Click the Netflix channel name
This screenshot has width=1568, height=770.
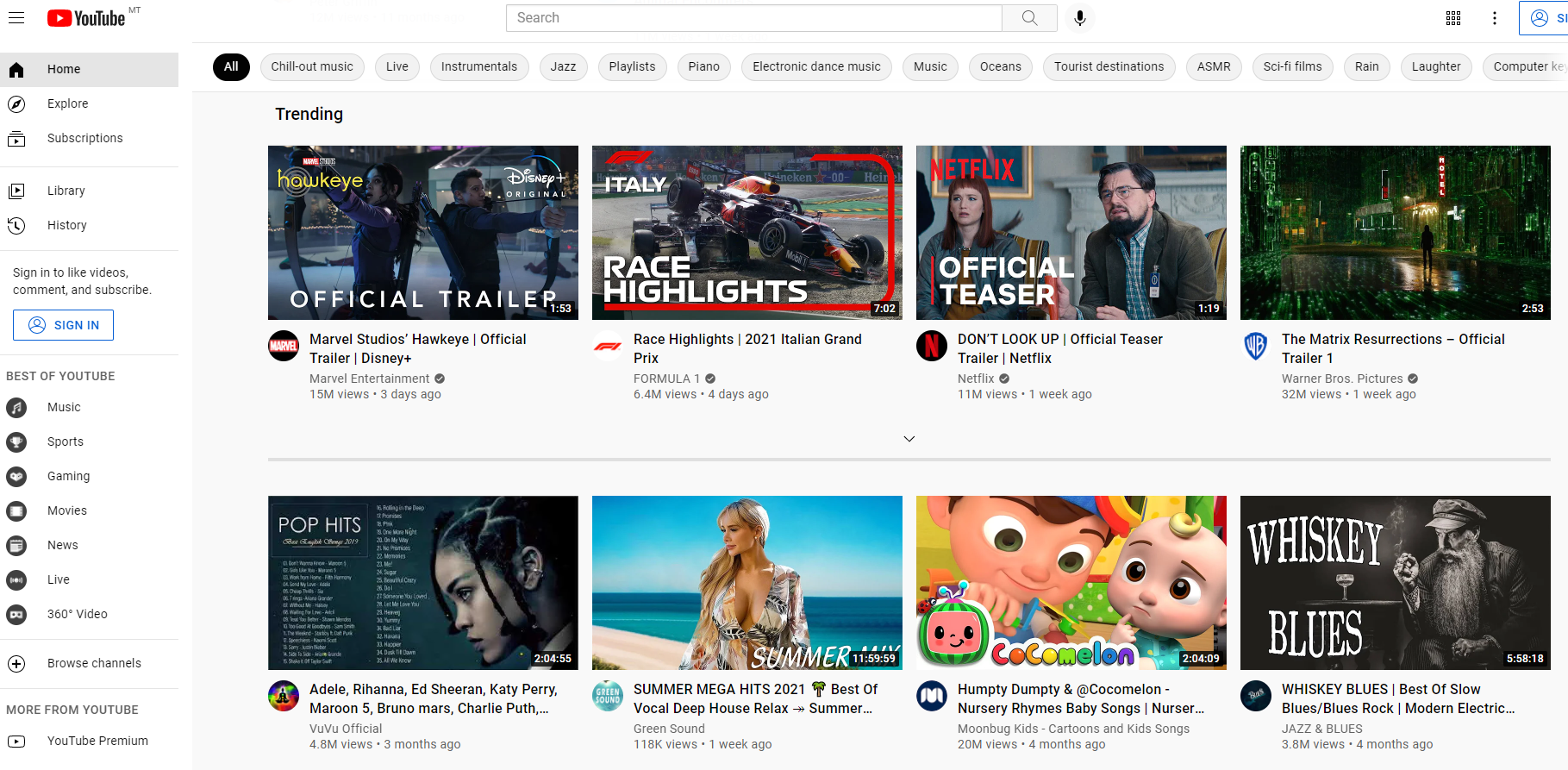(x=976, y=379)
